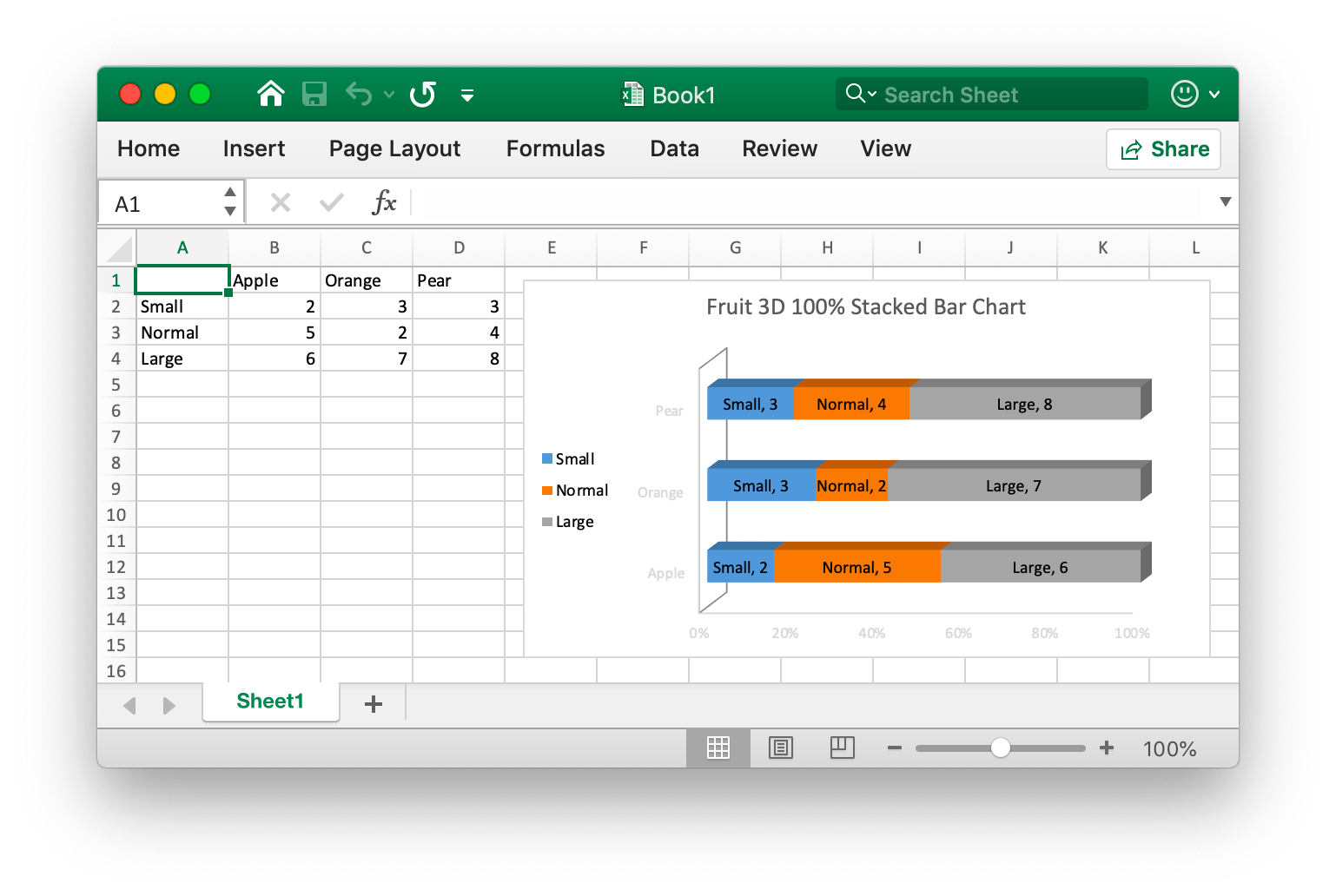Expand the formula bar with its arrow
This screenshot has height=896, width=1336.
pyautogui.click(x=1225, y=201)
